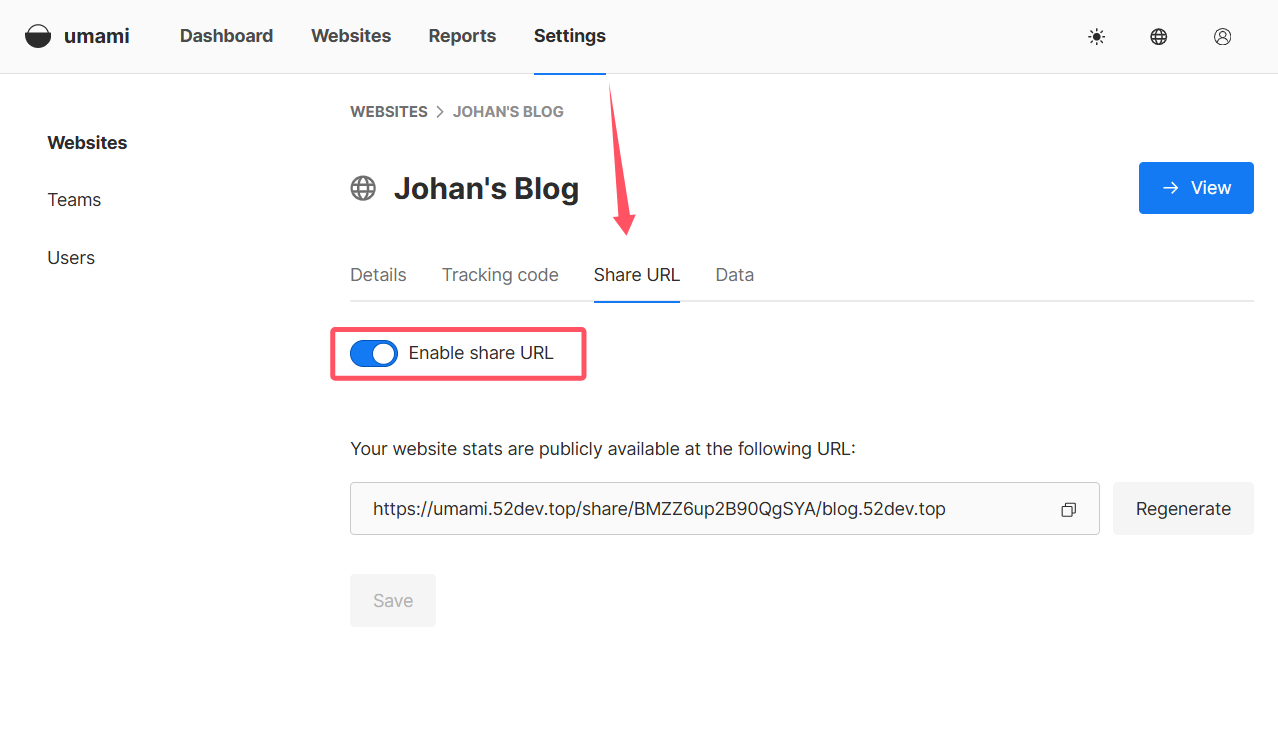Select Teams in the settings sidebar
1278x747 pixels.
pyautogui.click(x=74, y=200)
